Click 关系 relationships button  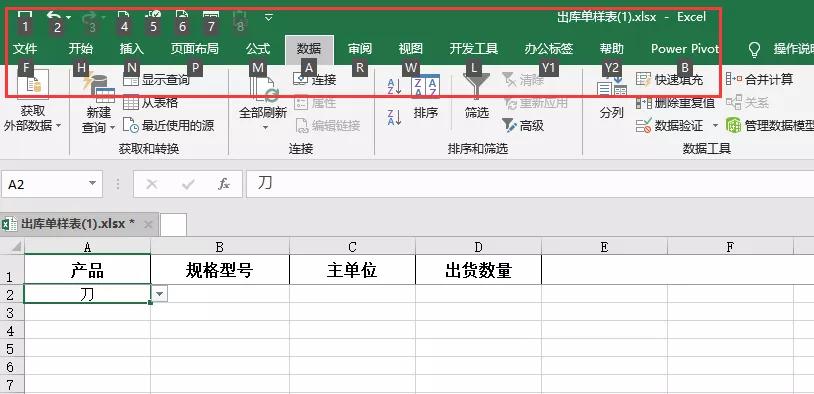[748, 103]
